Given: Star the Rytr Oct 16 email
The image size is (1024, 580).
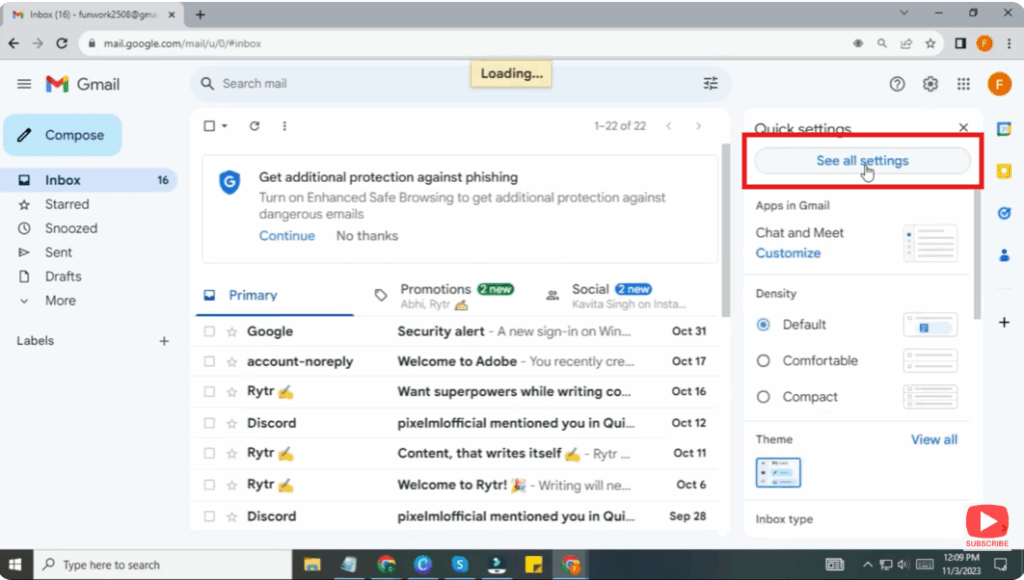Looking at the screenshot, I should [x=232, y=392].
